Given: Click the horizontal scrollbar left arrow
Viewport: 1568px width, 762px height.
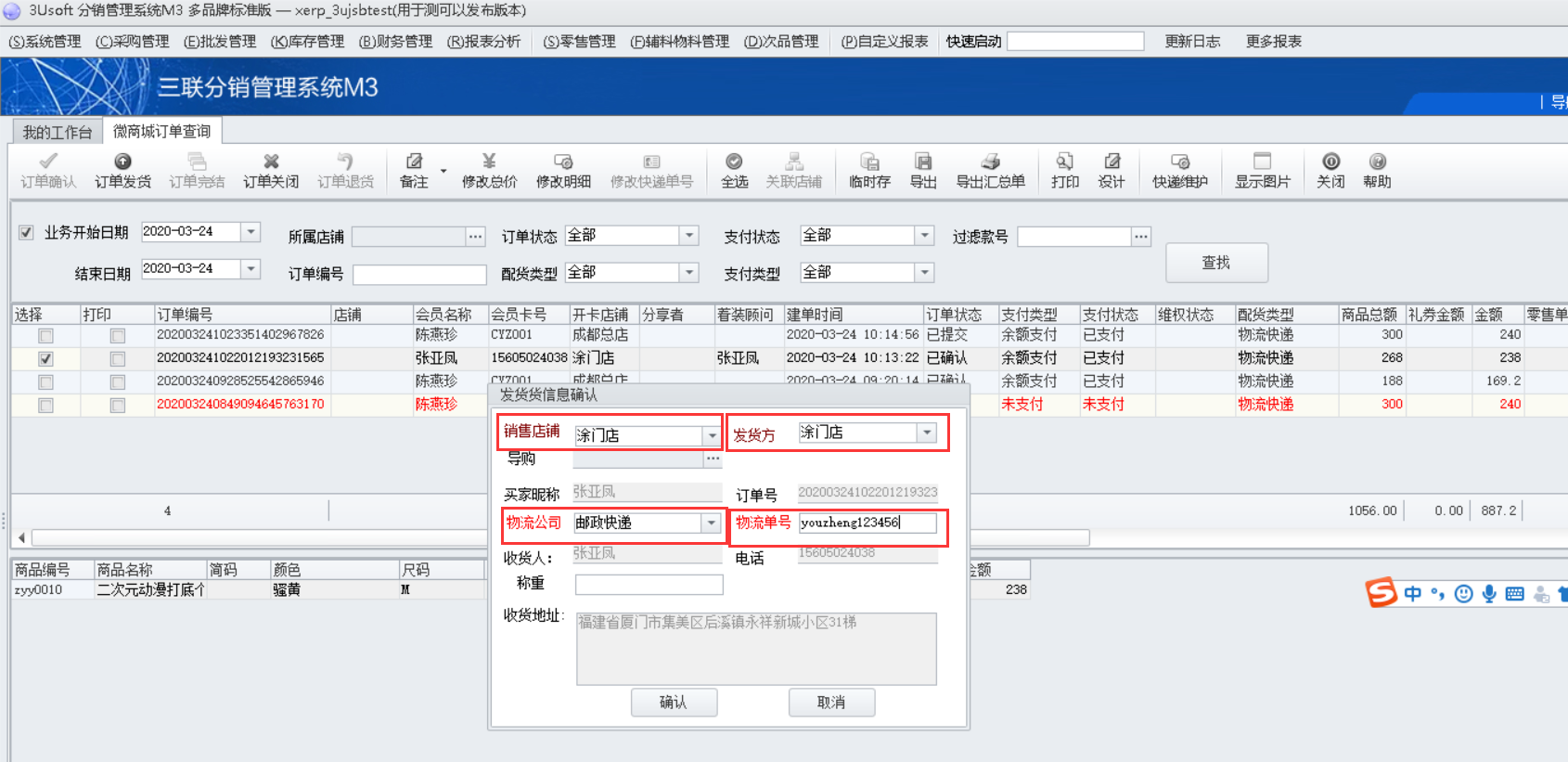Looking at the screenshot, I should (21, 537).
